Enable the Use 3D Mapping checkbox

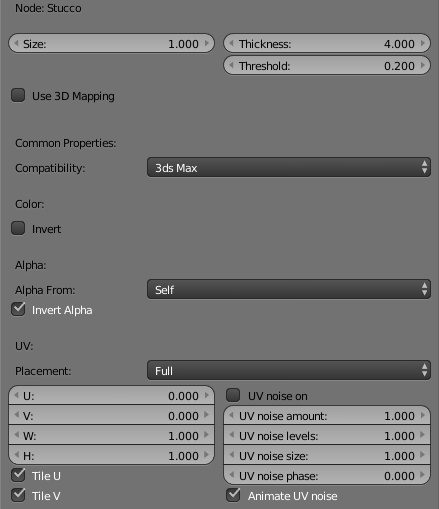[18, 95]
